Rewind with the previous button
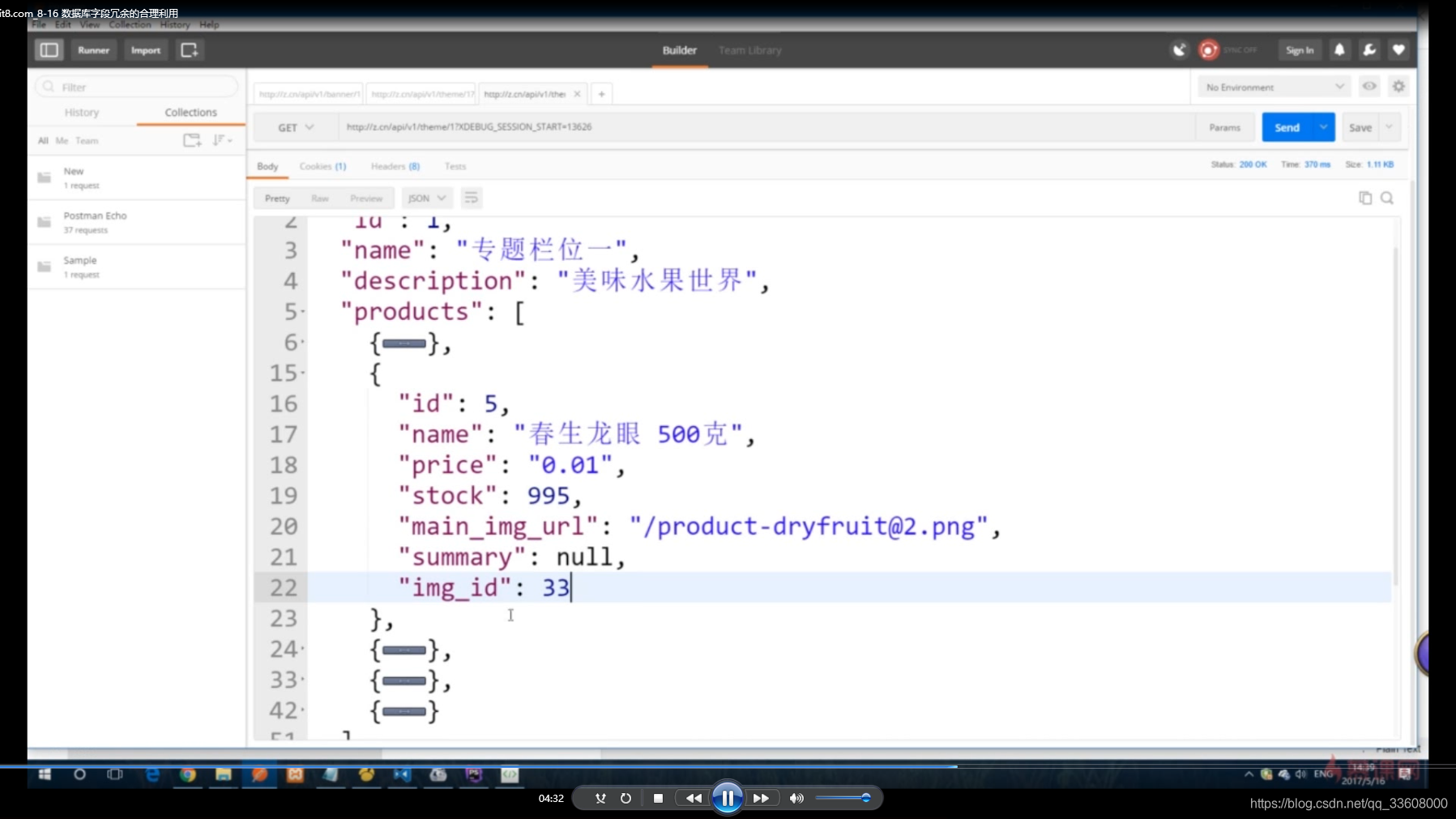The width and height of the screenshot is (1456, 819). [x=694, y=798]
